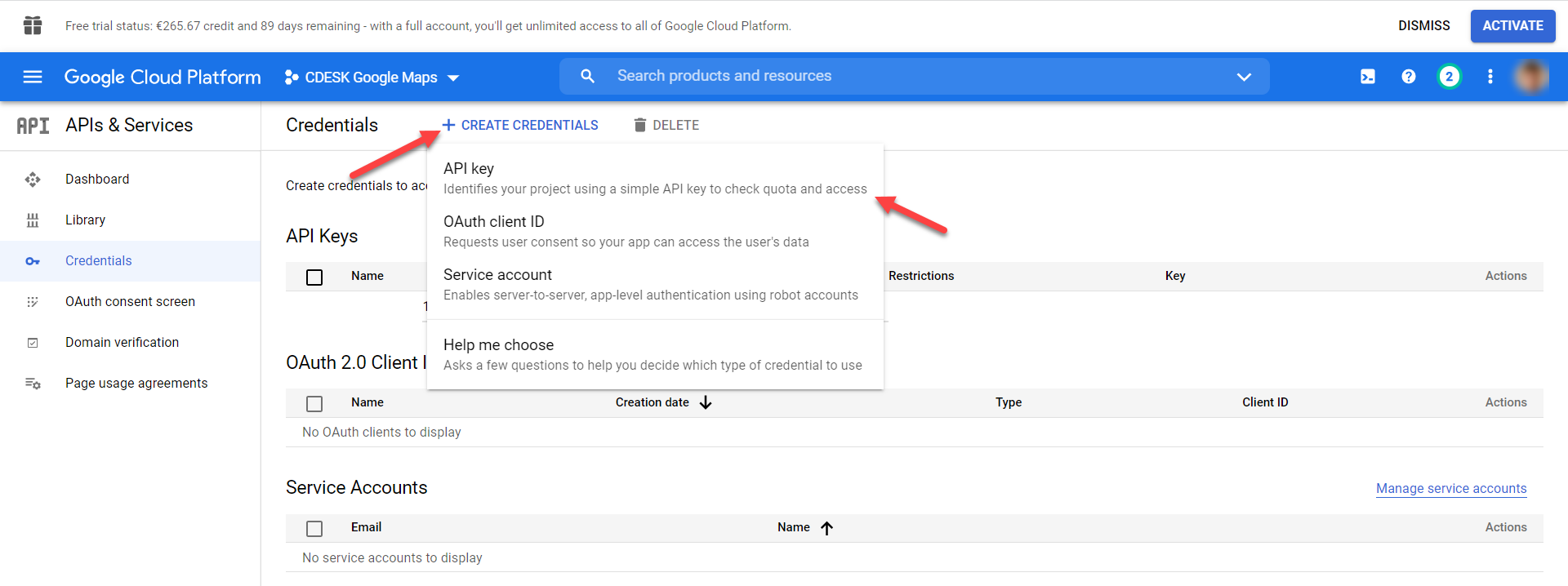This screenshot has height=586, width=1568.
Task: Dismiss the free trial banner
Action: [1424, 25]
